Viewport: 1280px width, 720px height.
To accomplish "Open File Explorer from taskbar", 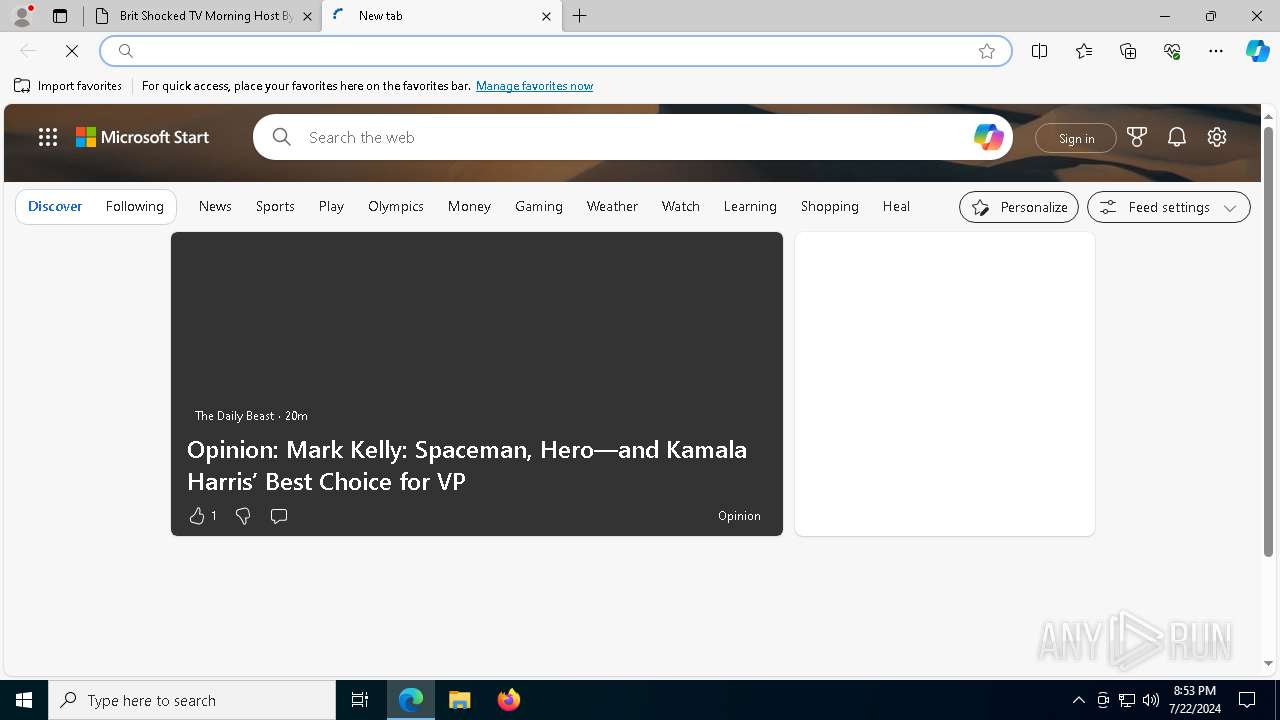I will point(460,700).
